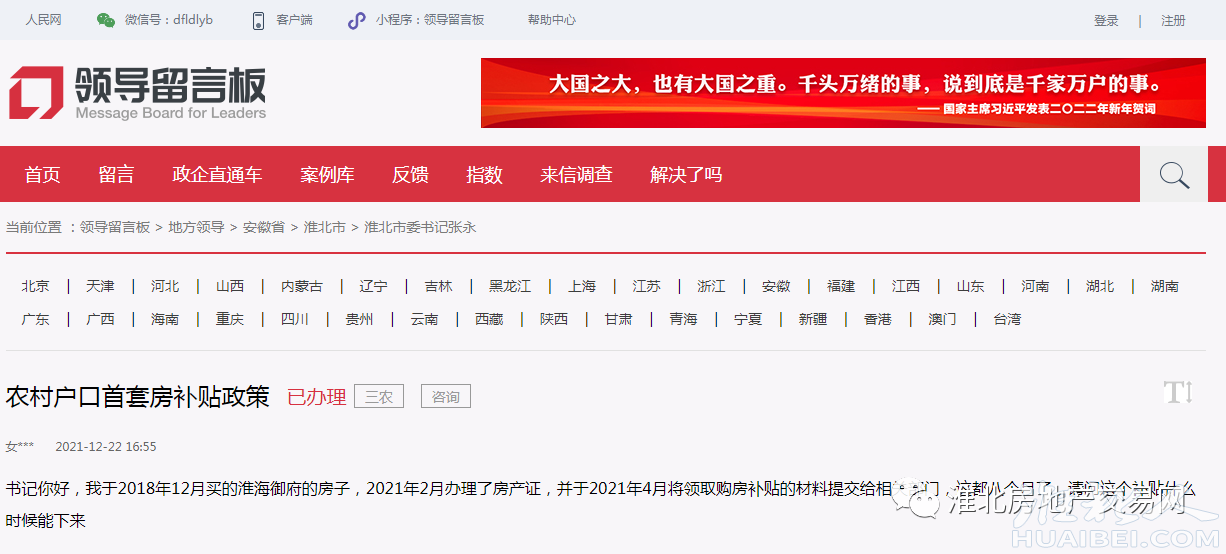Click breadcrumb 地方领导
The width and height of the screenshot is (1226, 554).
196,227
